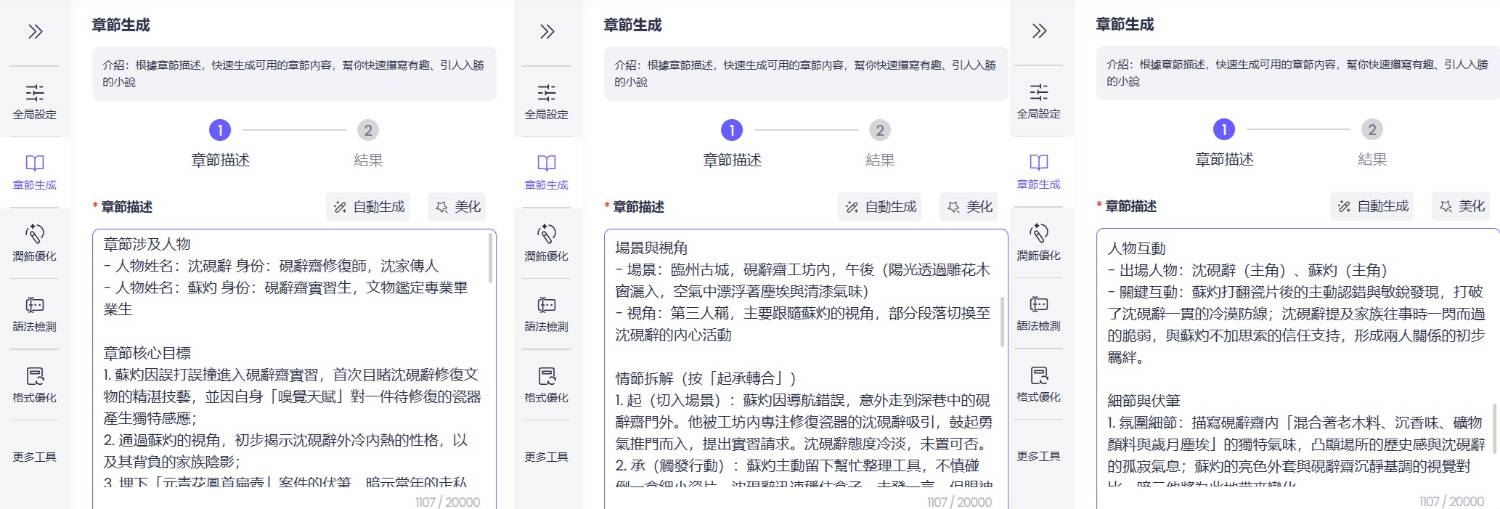
Task: Open 章節生成 in the middle panel sidebar
Action: 547,172
